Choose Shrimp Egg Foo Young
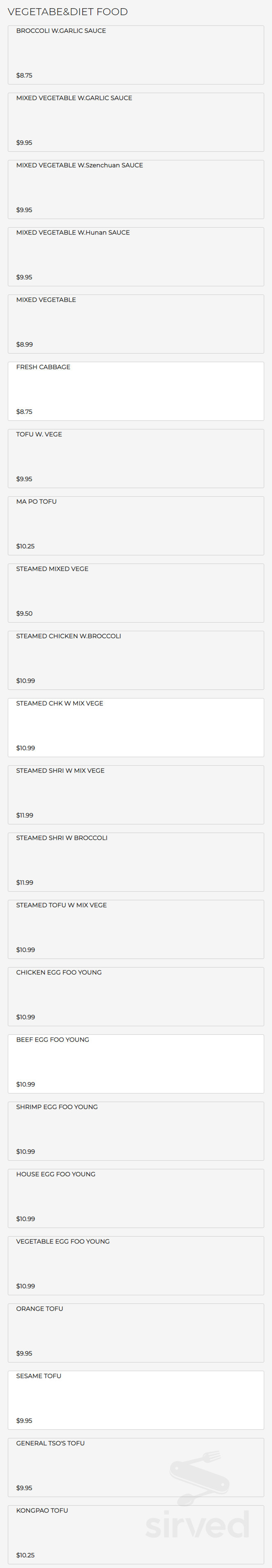 [136, 1131]
